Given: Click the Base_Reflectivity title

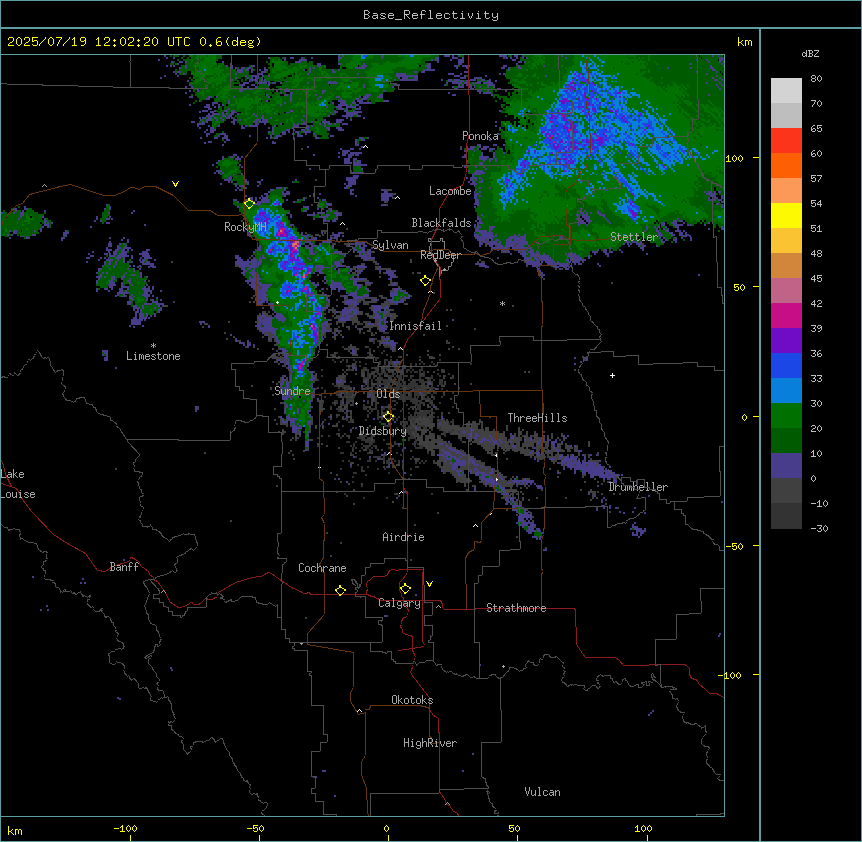Looking at the screenshot, I should (431, 15).
